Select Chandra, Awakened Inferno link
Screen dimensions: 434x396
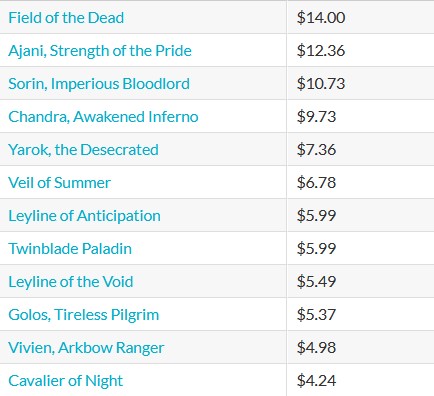(x=103, y=117)
